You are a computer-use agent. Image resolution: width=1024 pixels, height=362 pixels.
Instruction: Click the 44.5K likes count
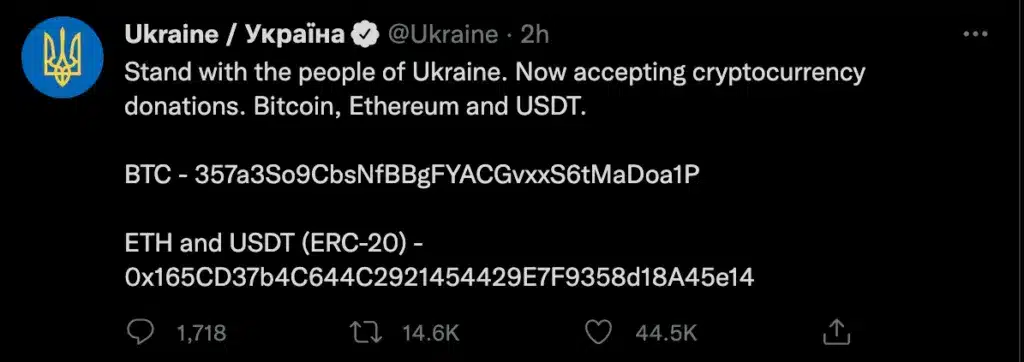666,334
